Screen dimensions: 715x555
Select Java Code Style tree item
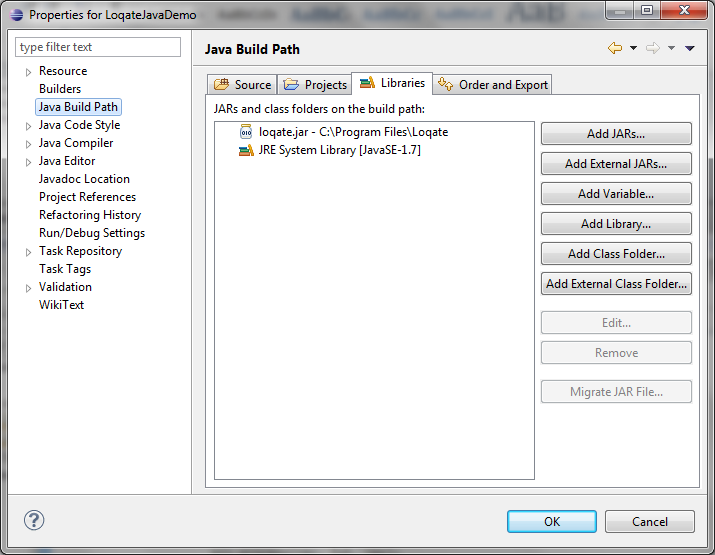[79, 125]
